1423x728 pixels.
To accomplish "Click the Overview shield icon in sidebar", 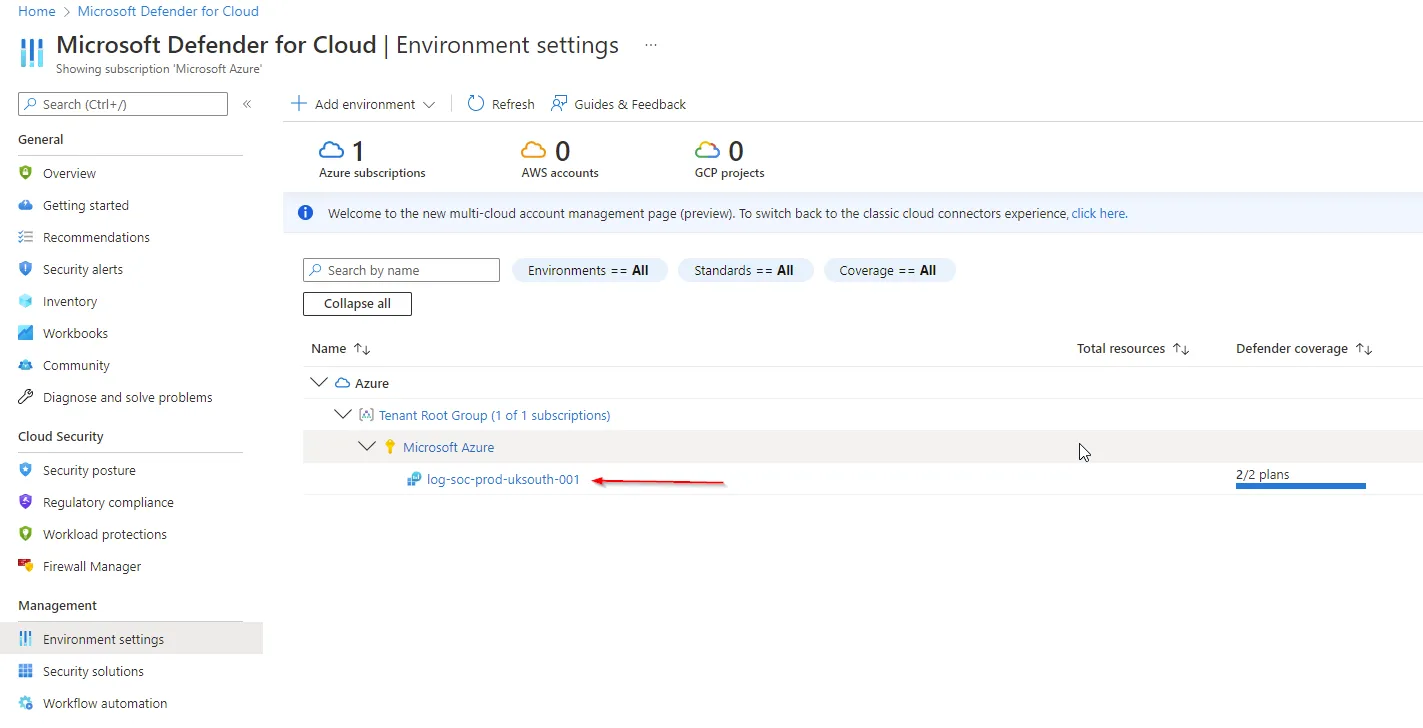I will [26, 173].
